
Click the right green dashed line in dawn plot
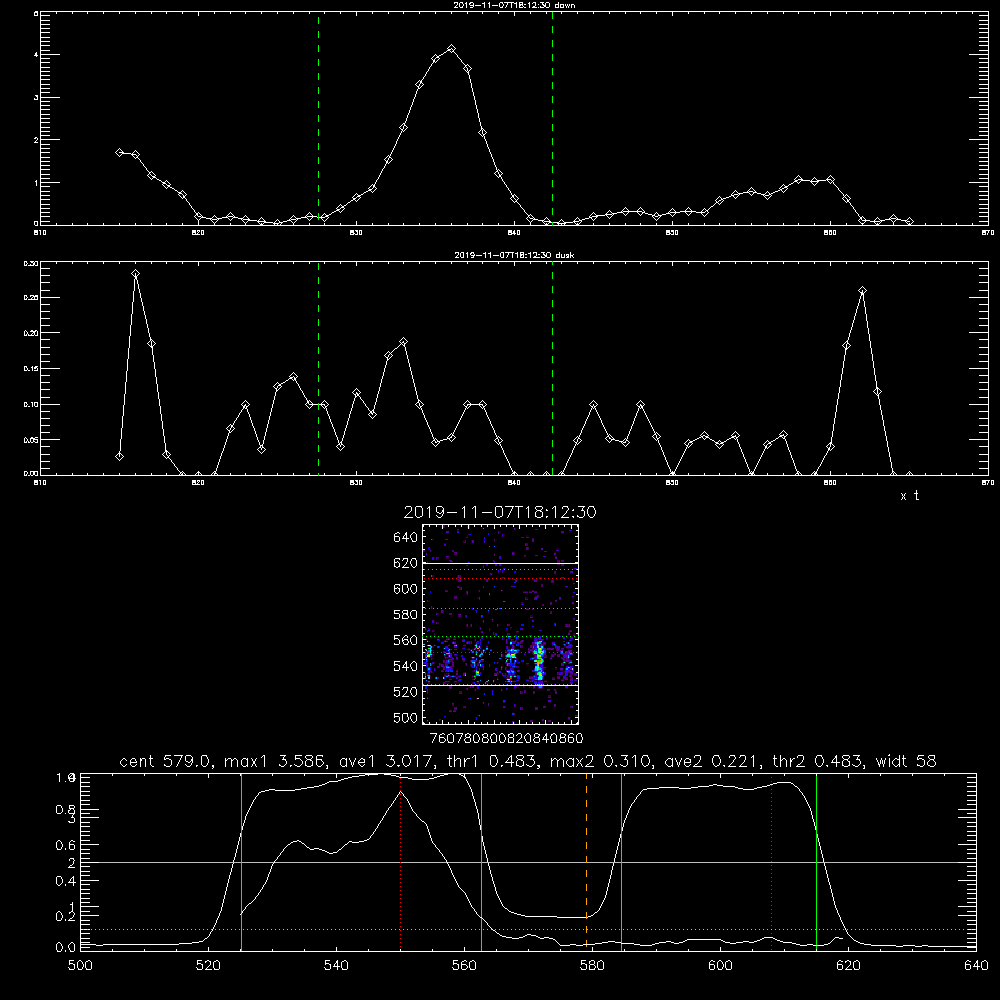(552, 118)
